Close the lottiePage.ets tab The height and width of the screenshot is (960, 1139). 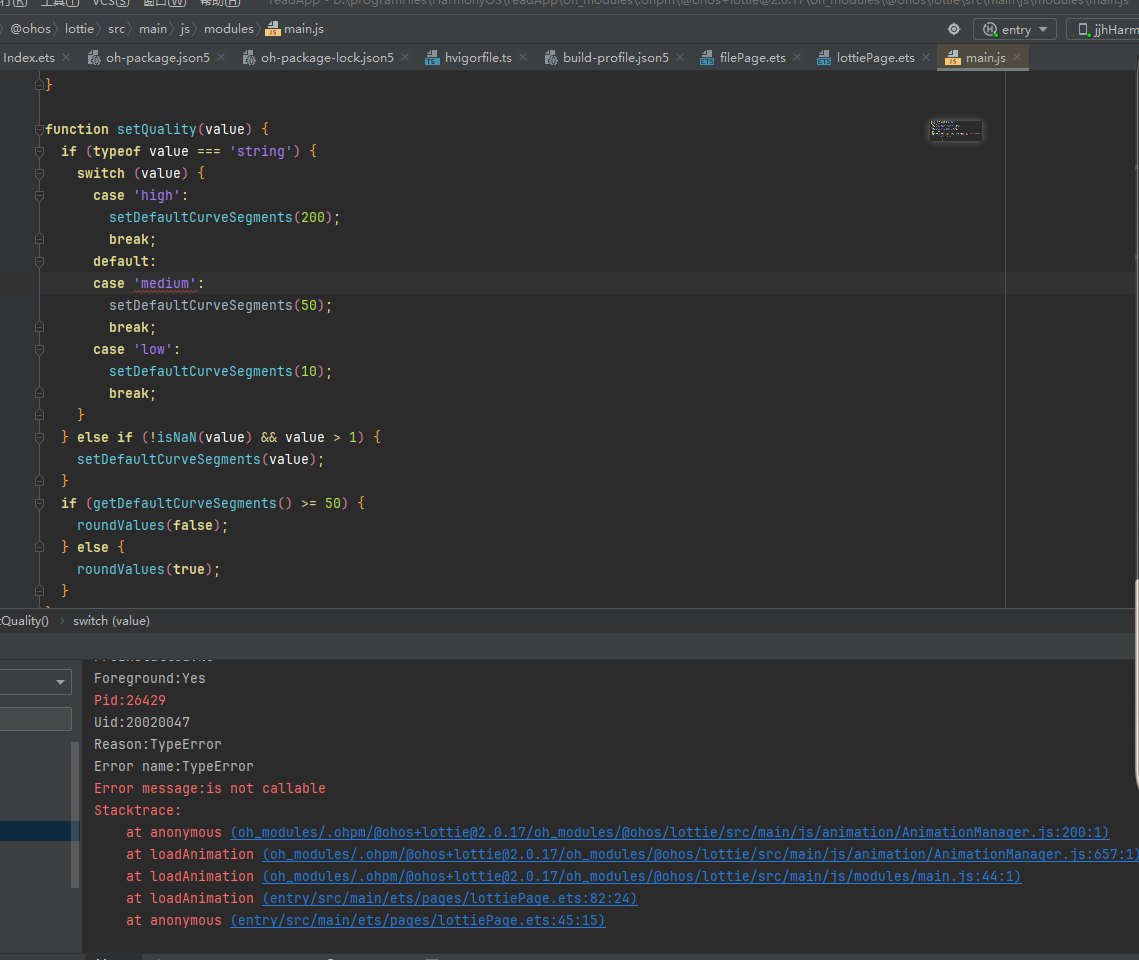[x=925, y=58]
